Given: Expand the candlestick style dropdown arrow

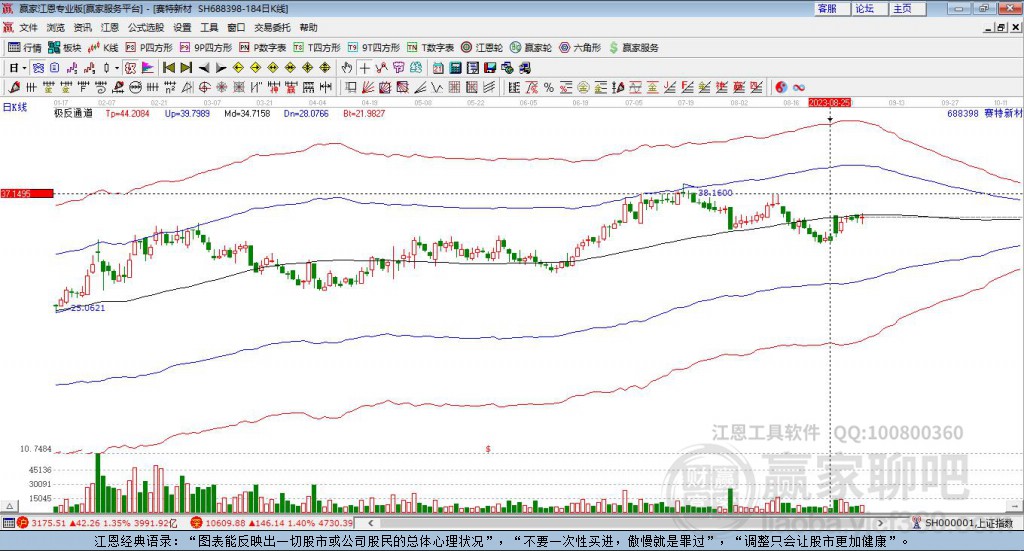Looking at the screenshot, I should [x=117, y=68].
